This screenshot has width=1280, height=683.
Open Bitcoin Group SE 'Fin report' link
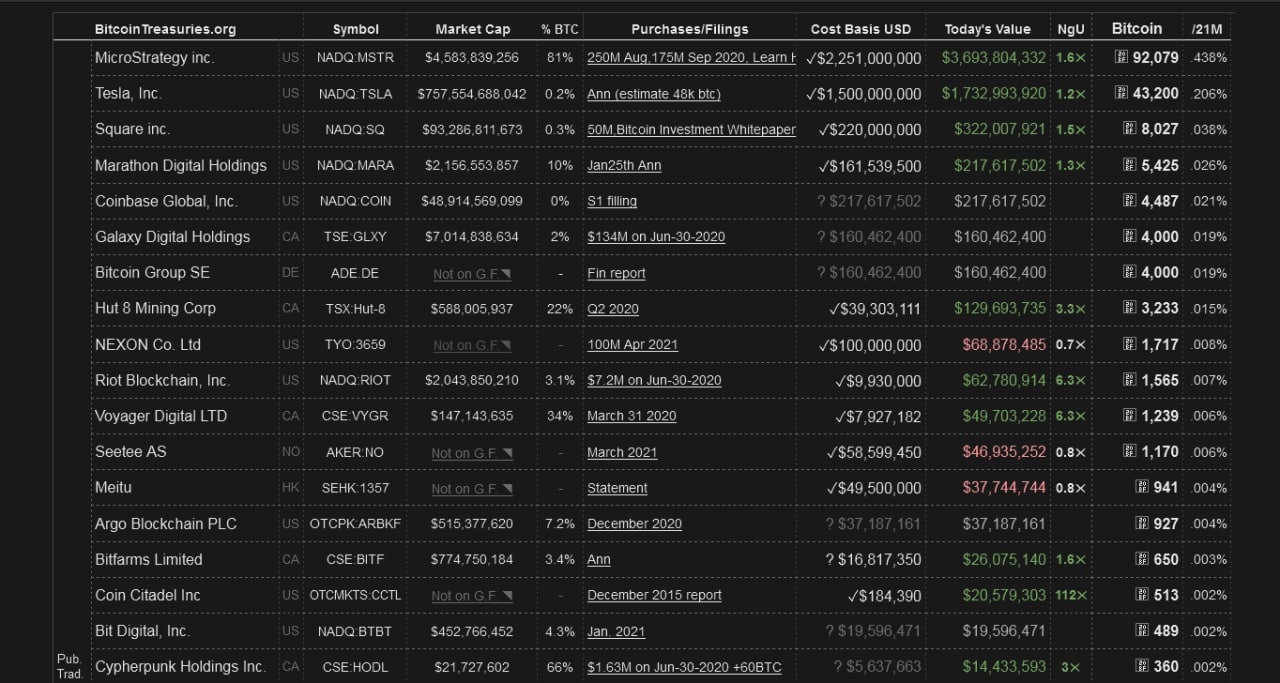[x=616, y=273]
